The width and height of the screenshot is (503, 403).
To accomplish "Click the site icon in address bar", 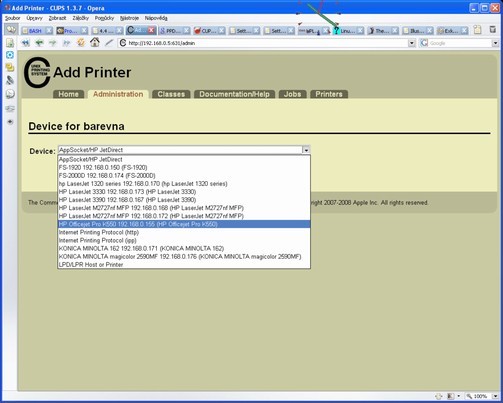I will 123,43.
